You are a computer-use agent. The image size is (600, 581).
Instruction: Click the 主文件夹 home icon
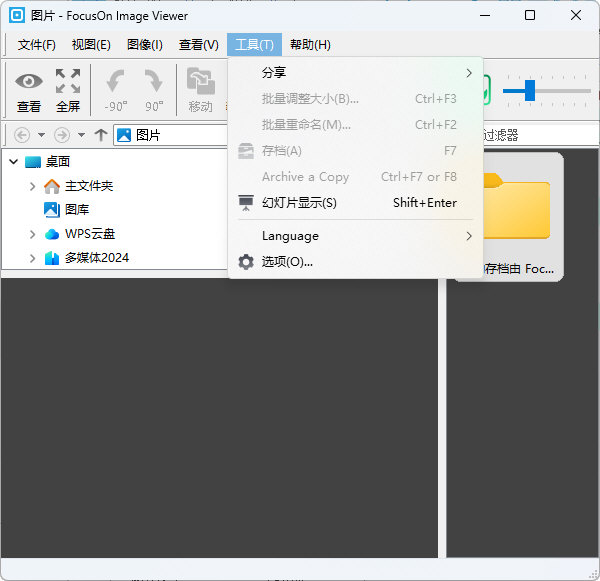pos(52,186)
